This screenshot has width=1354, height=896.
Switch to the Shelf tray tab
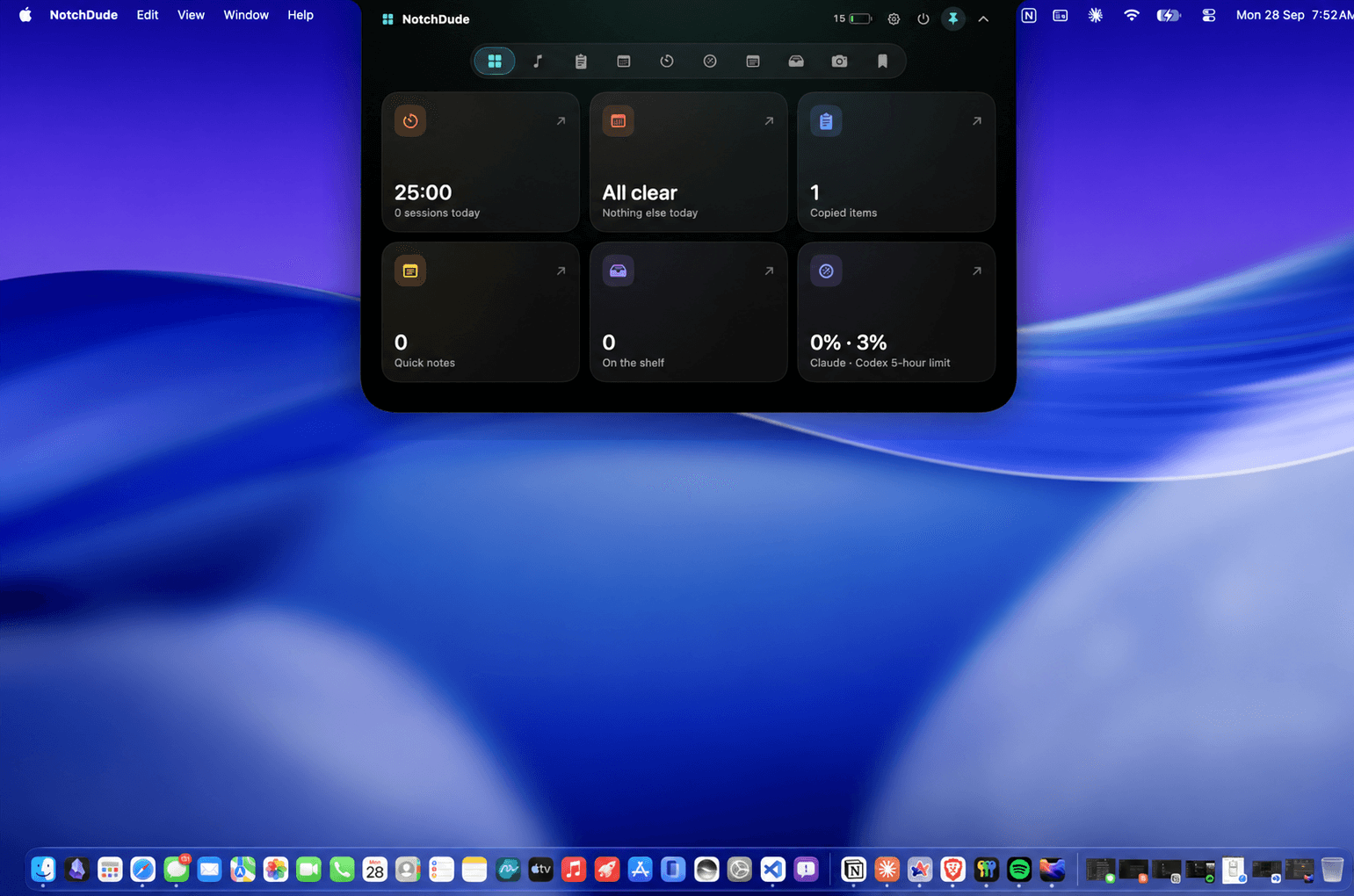click(x=796, y=61)
